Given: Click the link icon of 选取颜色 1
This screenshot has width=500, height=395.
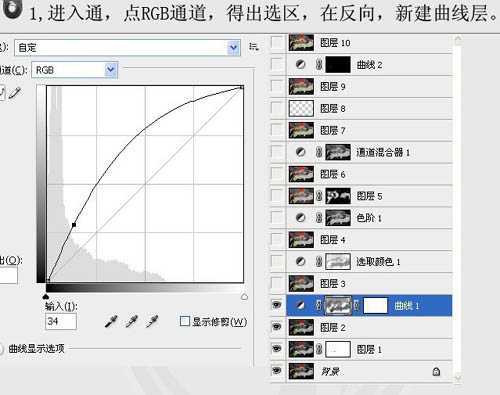Looking at the screenshot, I should tap(319, 262).
